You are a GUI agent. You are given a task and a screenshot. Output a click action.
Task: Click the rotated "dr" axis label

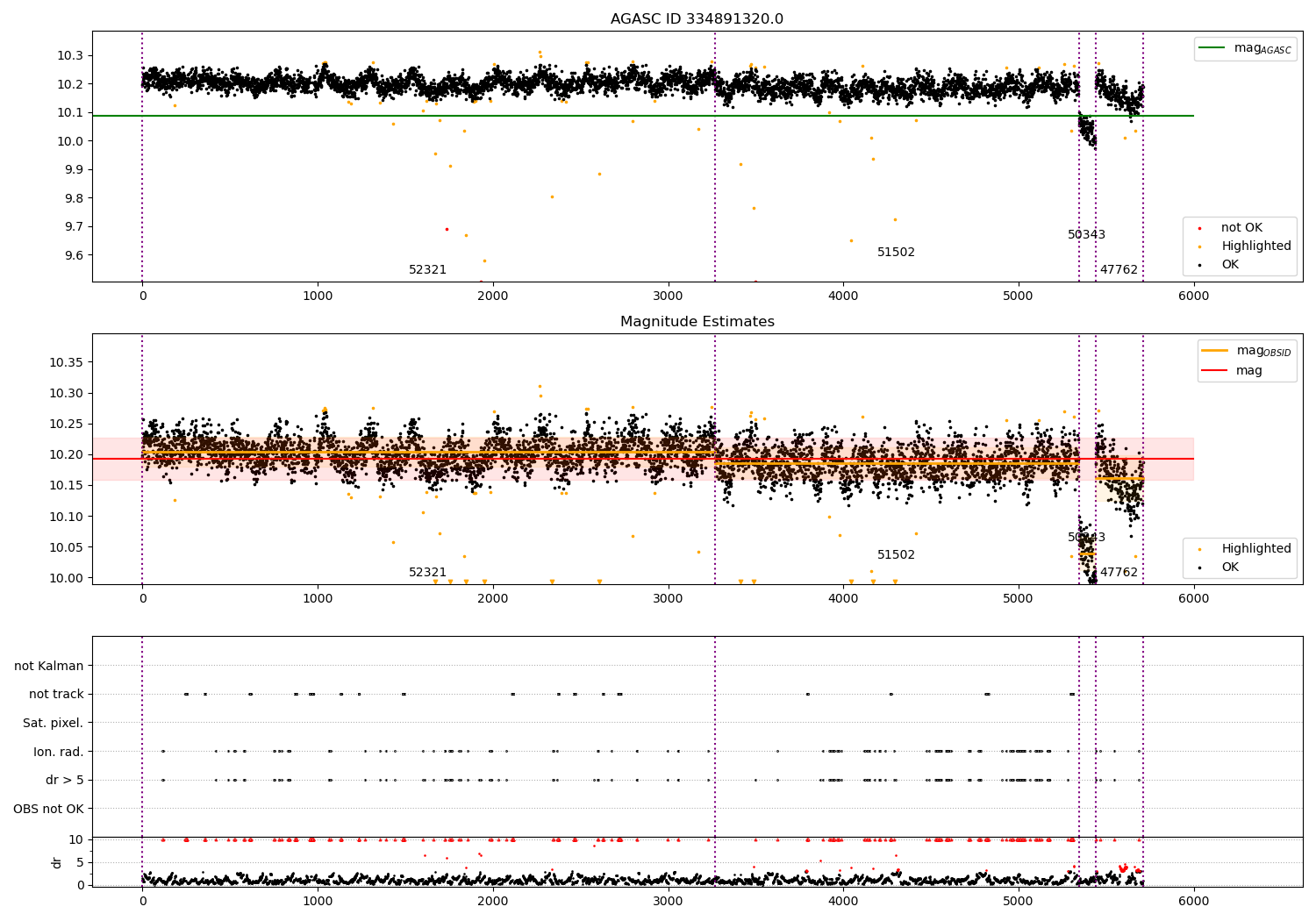point(57,862)
